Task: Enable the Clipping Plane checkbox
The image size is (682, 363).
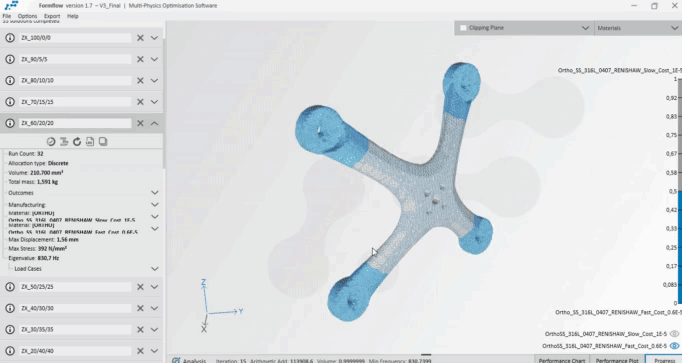Action: tap(463, 28)
